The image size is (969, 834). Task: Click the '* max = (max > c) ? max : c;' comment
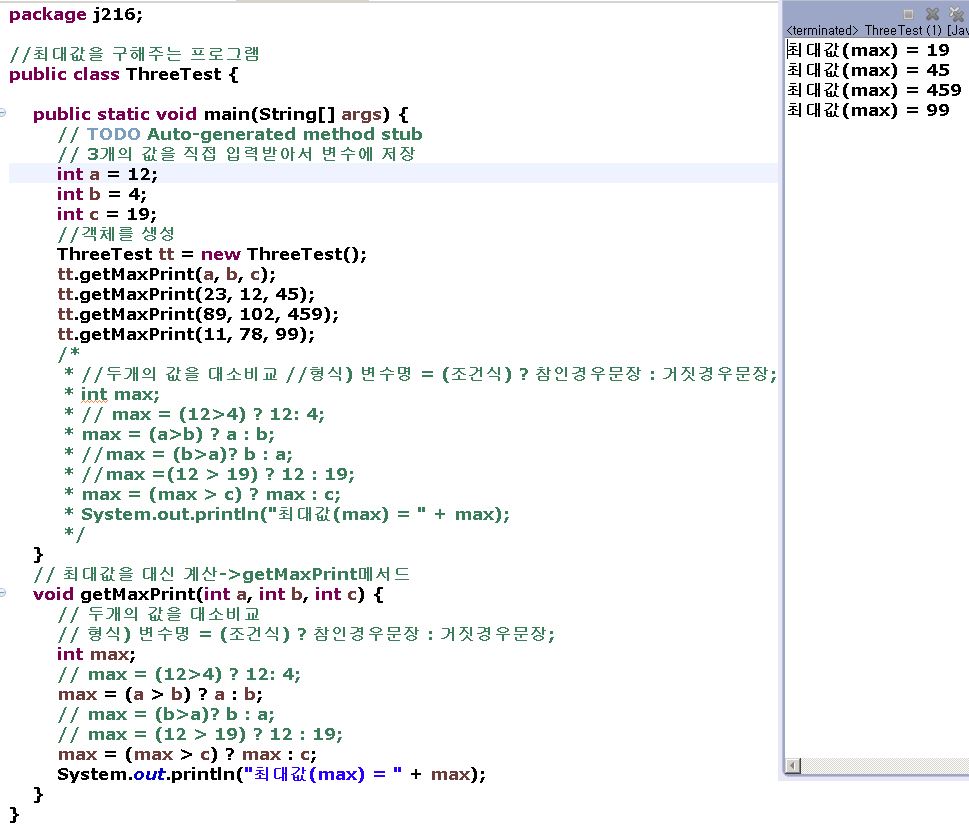click(x=203, y=494)
